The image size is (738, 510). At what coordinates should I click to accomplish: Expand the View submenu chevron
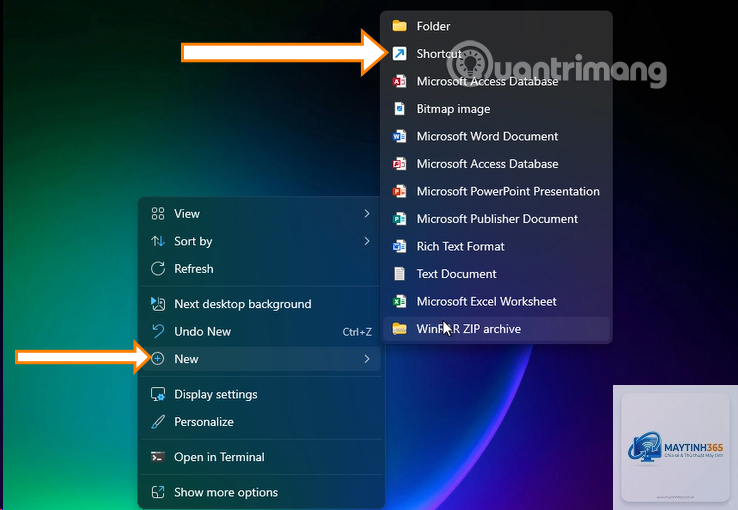coord(367,214)
